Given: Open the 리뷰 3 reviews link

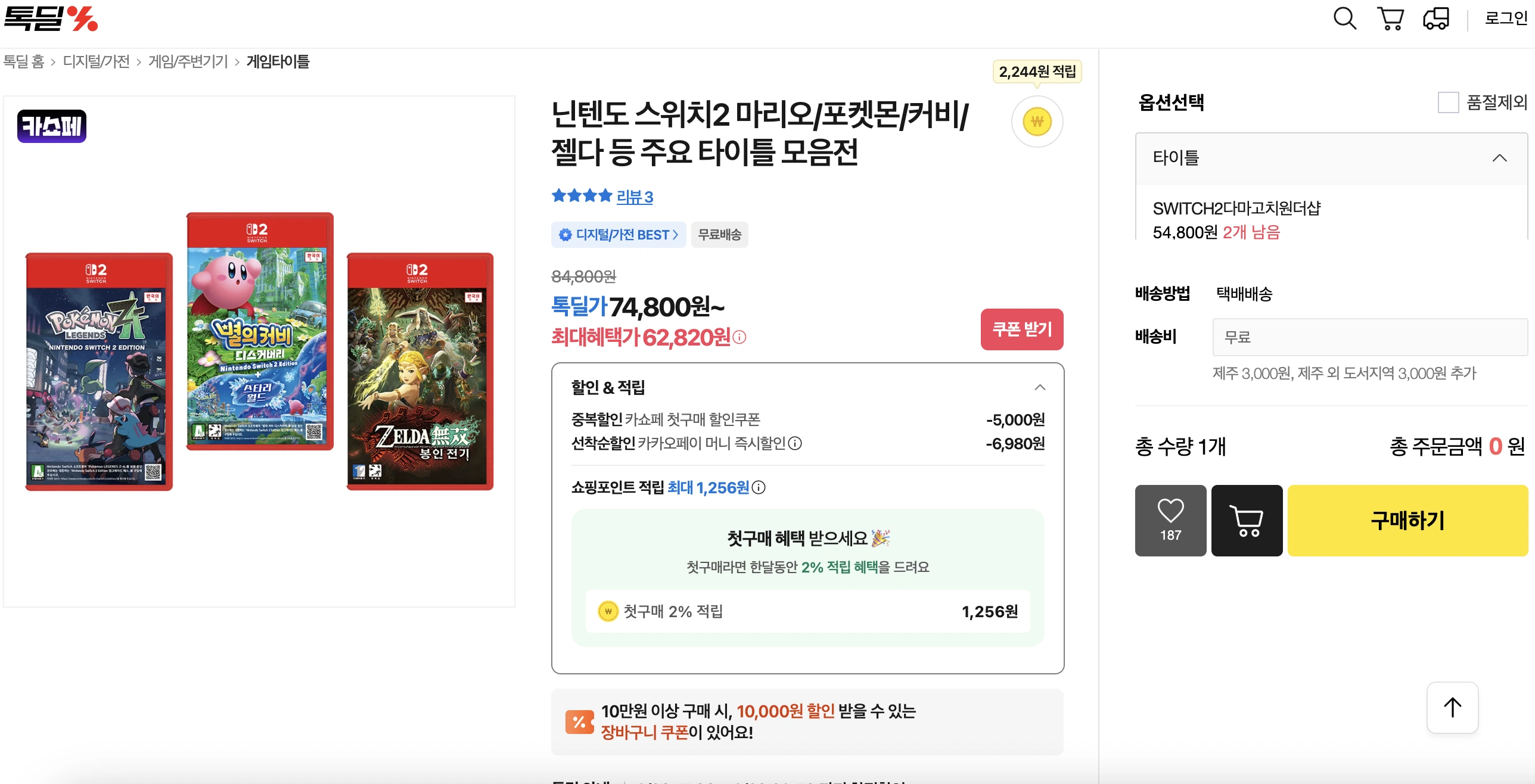Looking at the screenshot, I should point(634,197).
